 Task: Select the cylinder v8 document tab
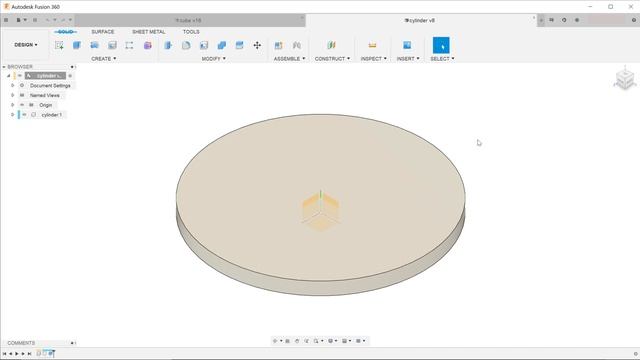[x=421, y=20]
